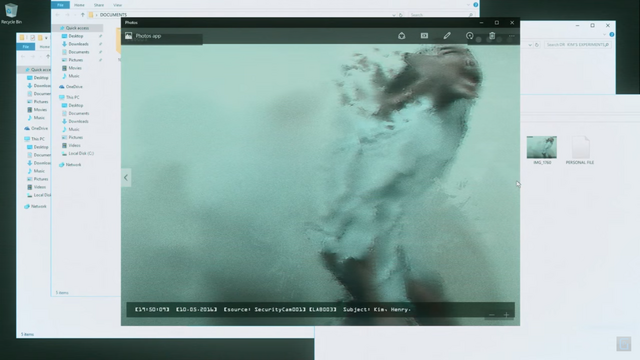Minimize the Dr. Kim's Experiments window
Viewport: 640px width, 360px height.
(x=577, y=25)
